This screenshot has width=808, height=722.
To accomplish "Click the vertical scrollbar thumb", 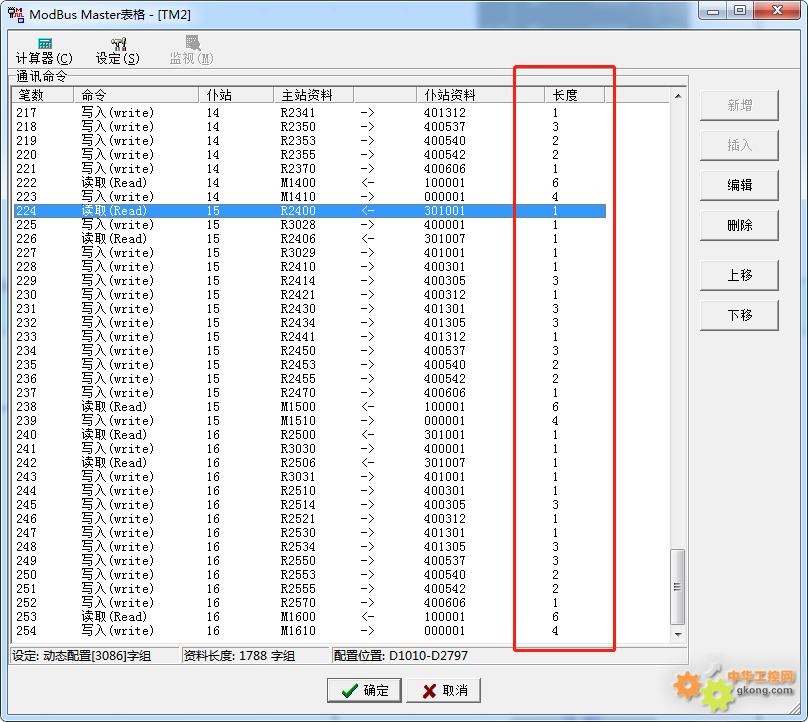I will tap(678, 587).
